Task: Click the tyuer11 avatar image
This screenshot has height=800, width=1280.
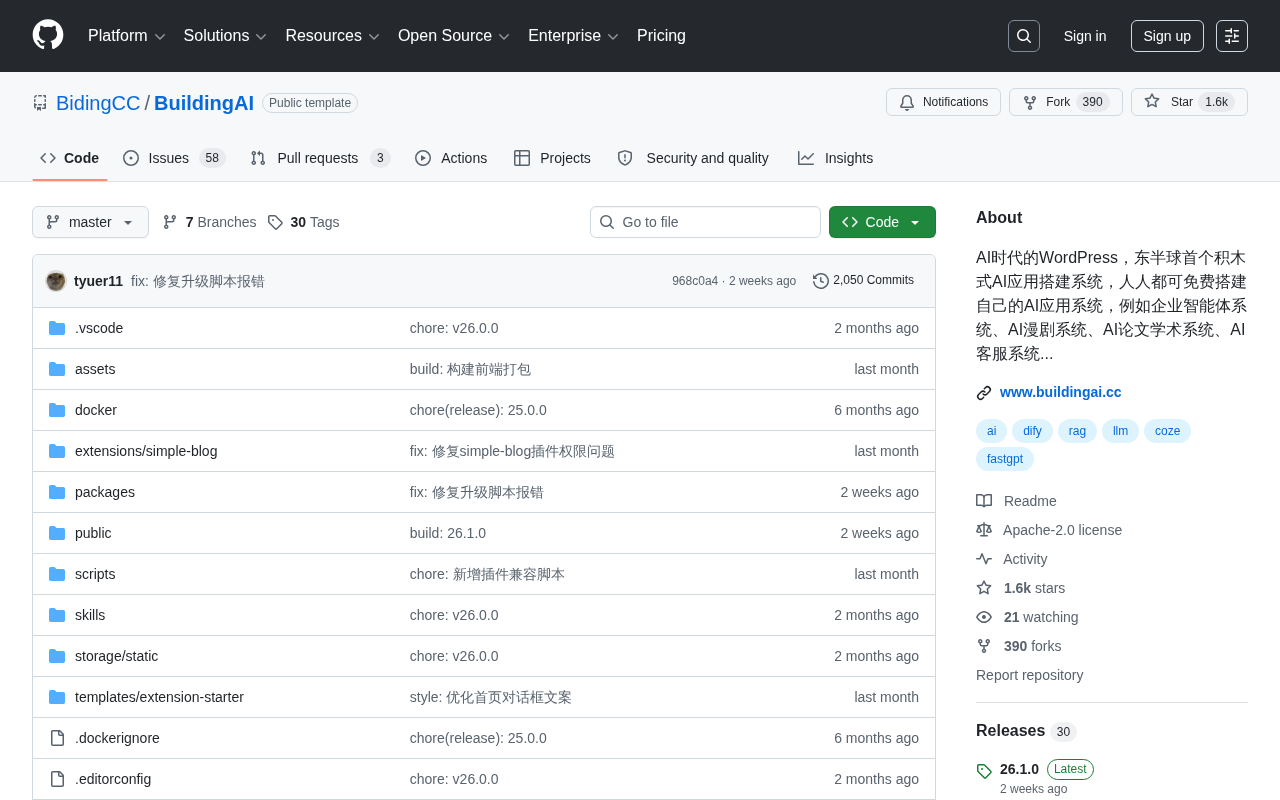Action: pyautogui.click(x=56, y=281)
